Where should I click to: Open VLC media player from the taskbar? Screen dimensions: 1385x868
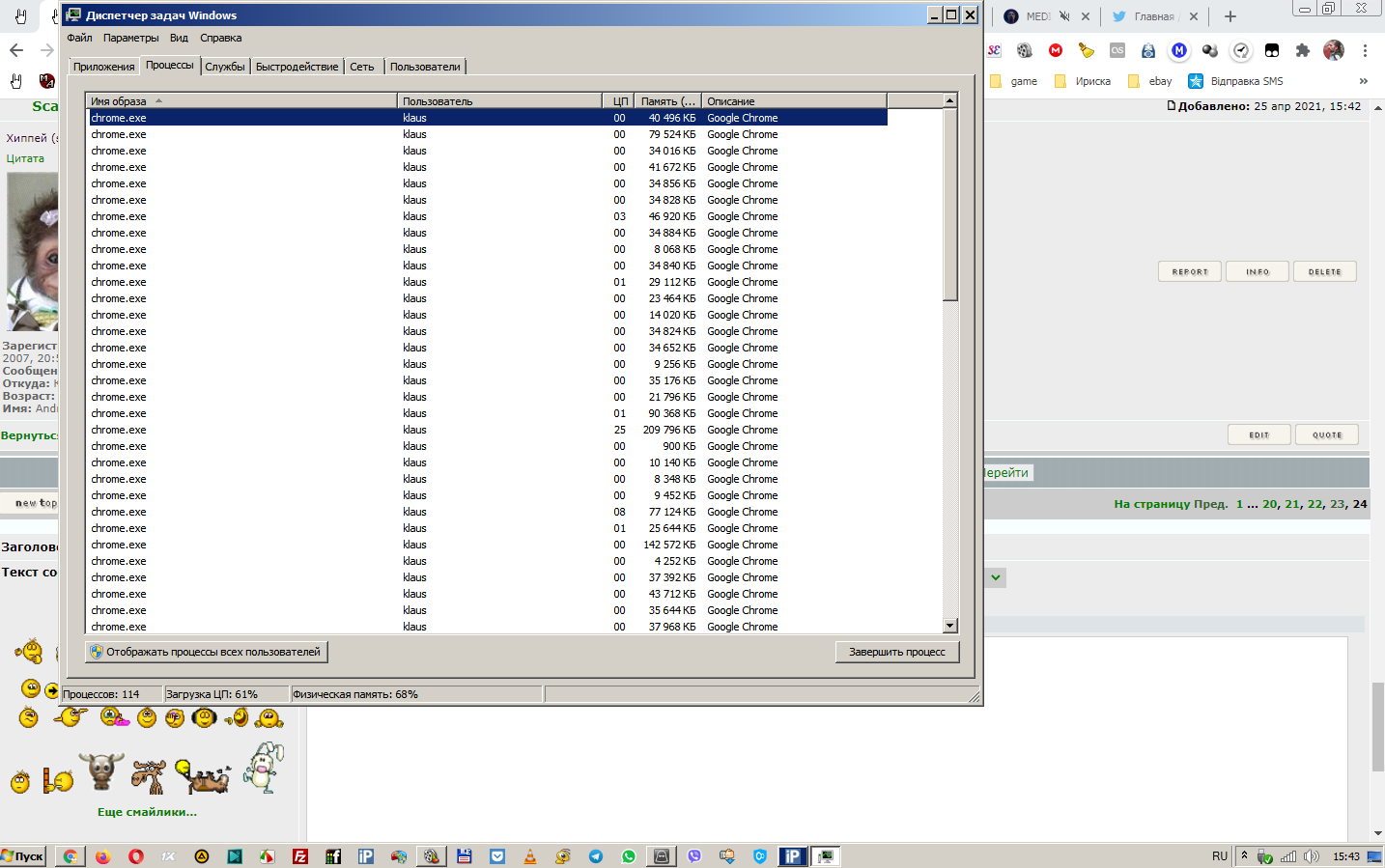tap(530, 856)
